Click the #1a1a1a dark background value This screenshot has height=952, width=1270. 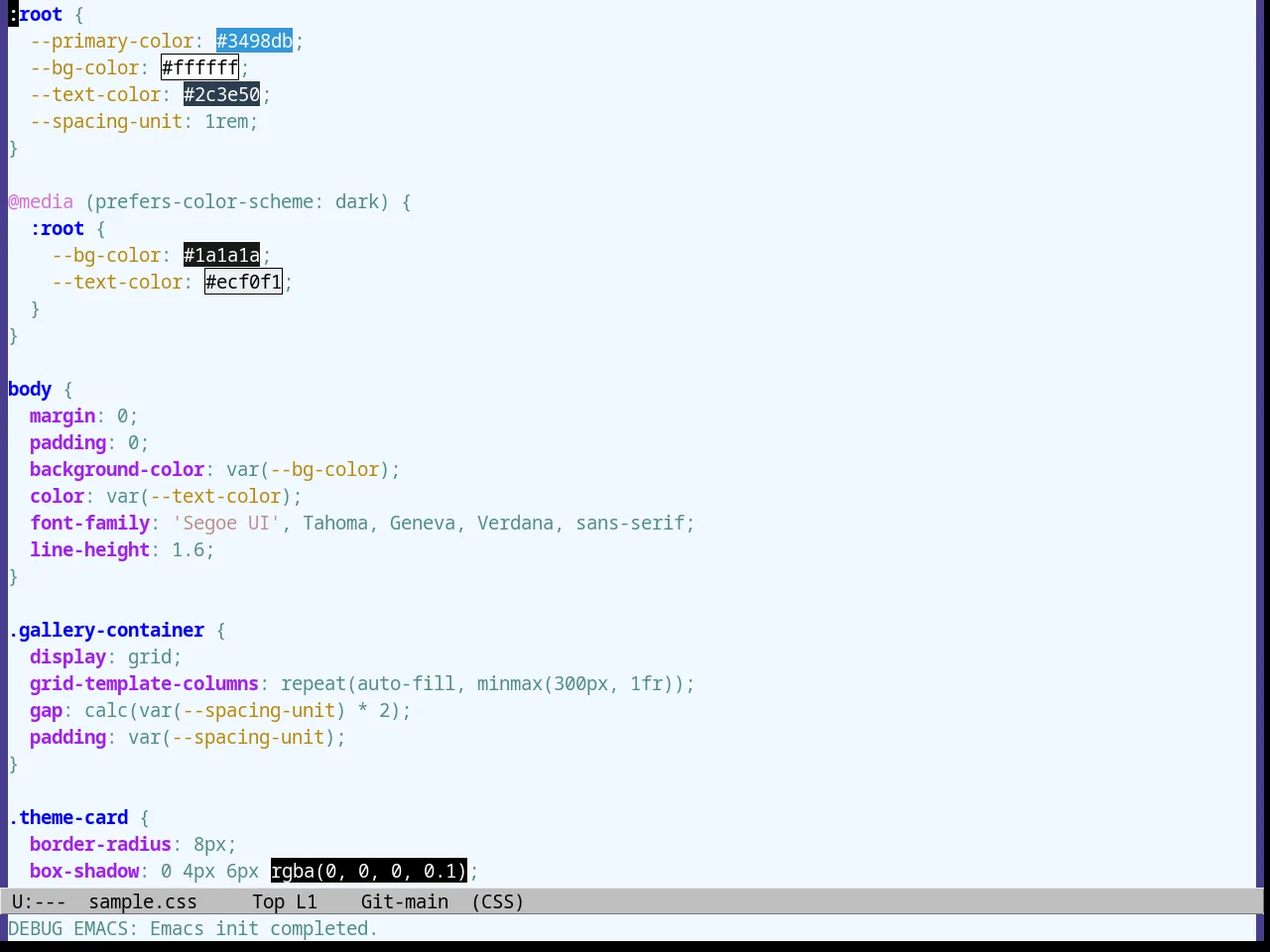click(221, 255)
